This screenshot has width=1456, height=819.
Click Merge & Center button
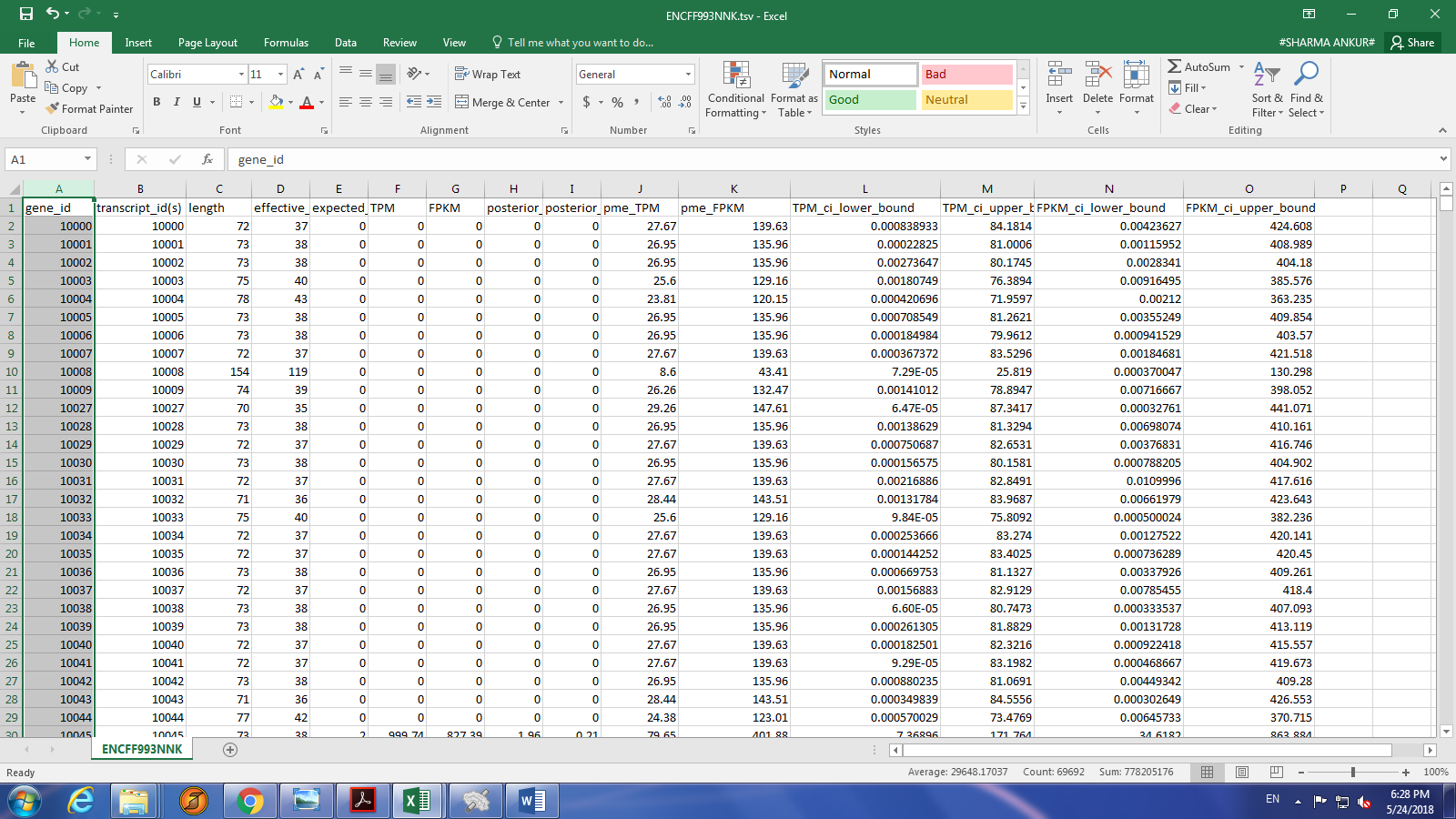pos(502,102)
